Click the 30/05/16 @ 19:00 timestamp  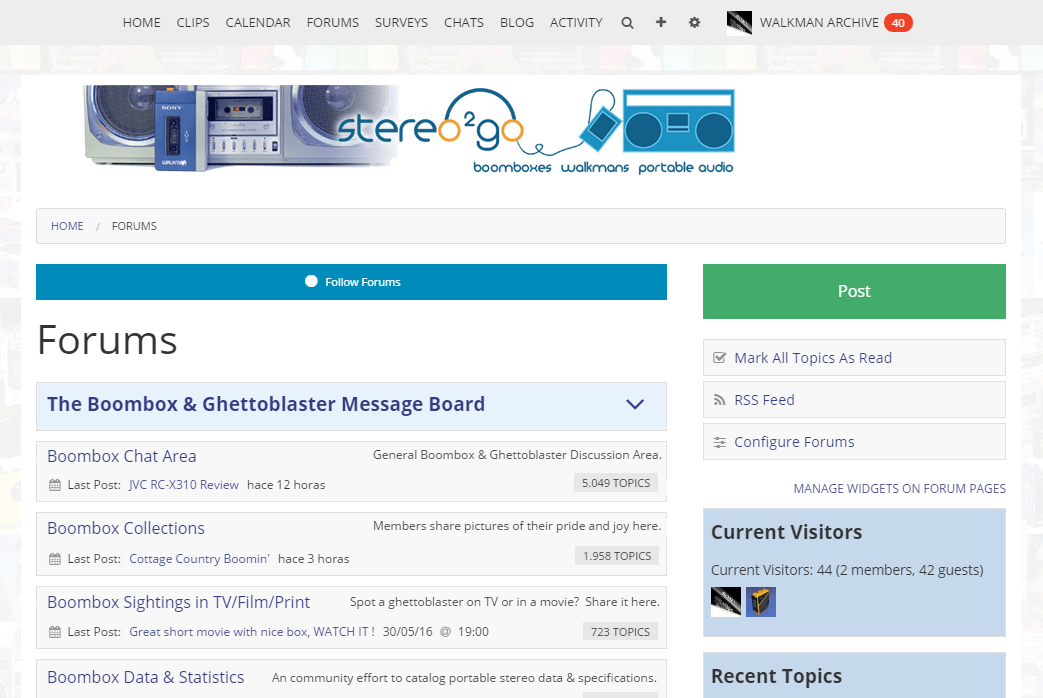(436, 632)
